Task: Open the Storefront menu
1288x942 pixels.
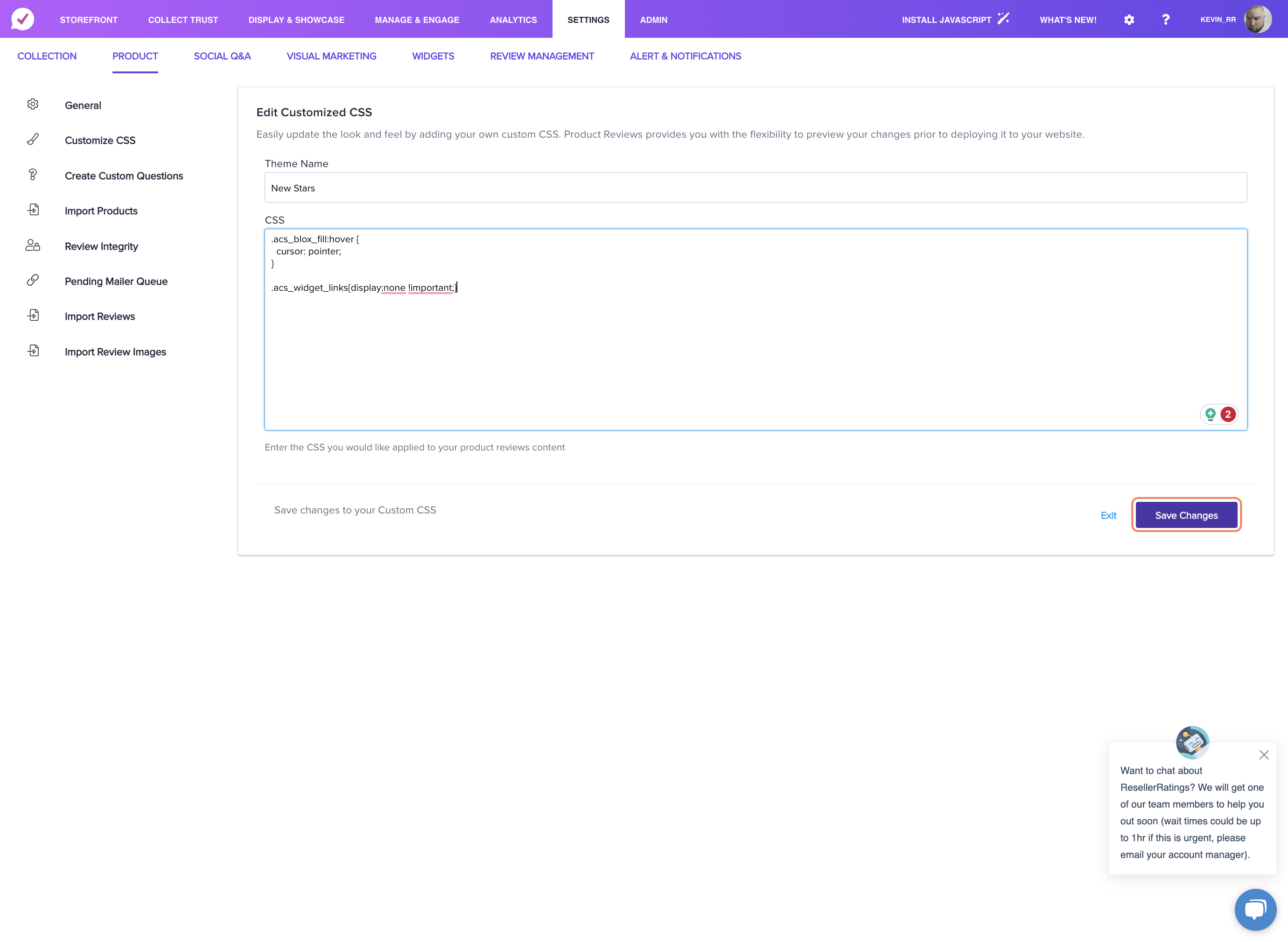Action: (x=89, y=20)
